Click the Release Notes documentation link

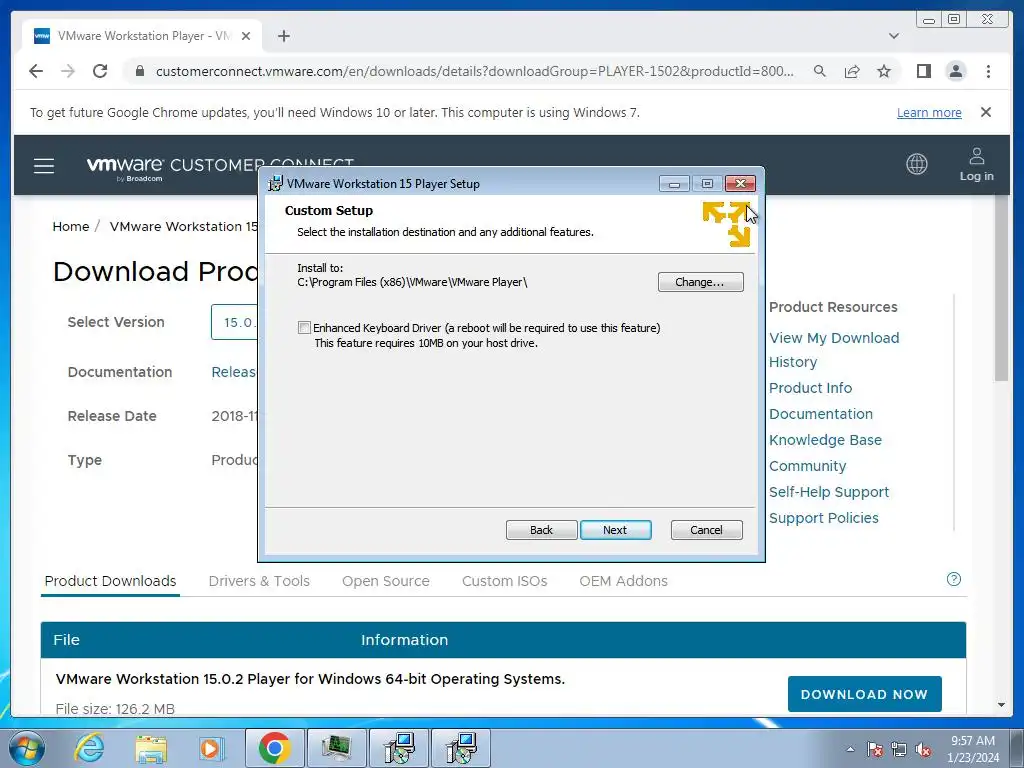tap(234, 372)
